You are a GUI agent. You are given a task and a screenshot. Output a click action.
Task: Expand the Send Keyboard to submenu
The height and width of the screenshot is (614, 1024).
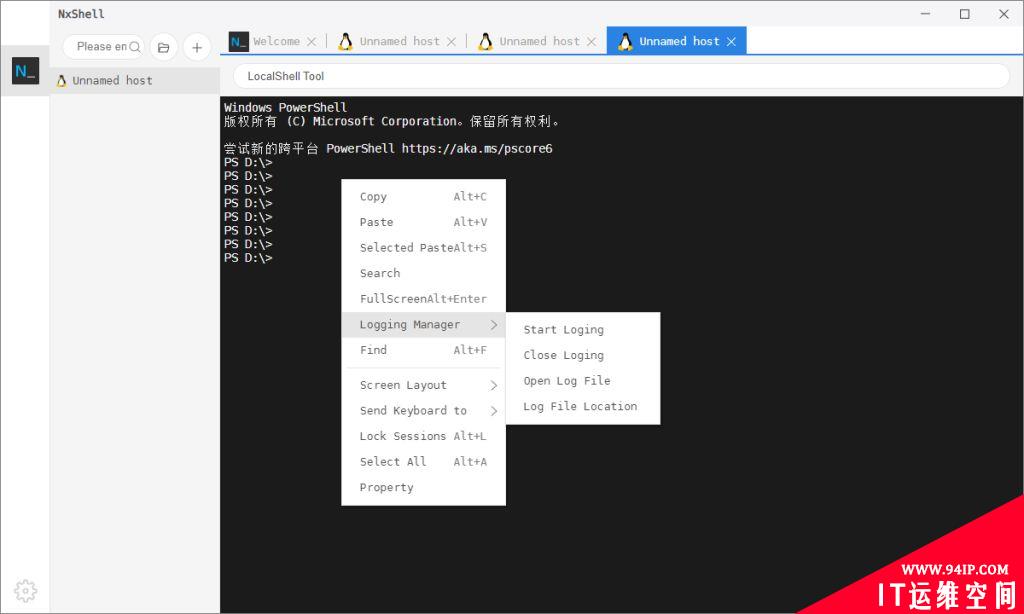click(423, 411)
